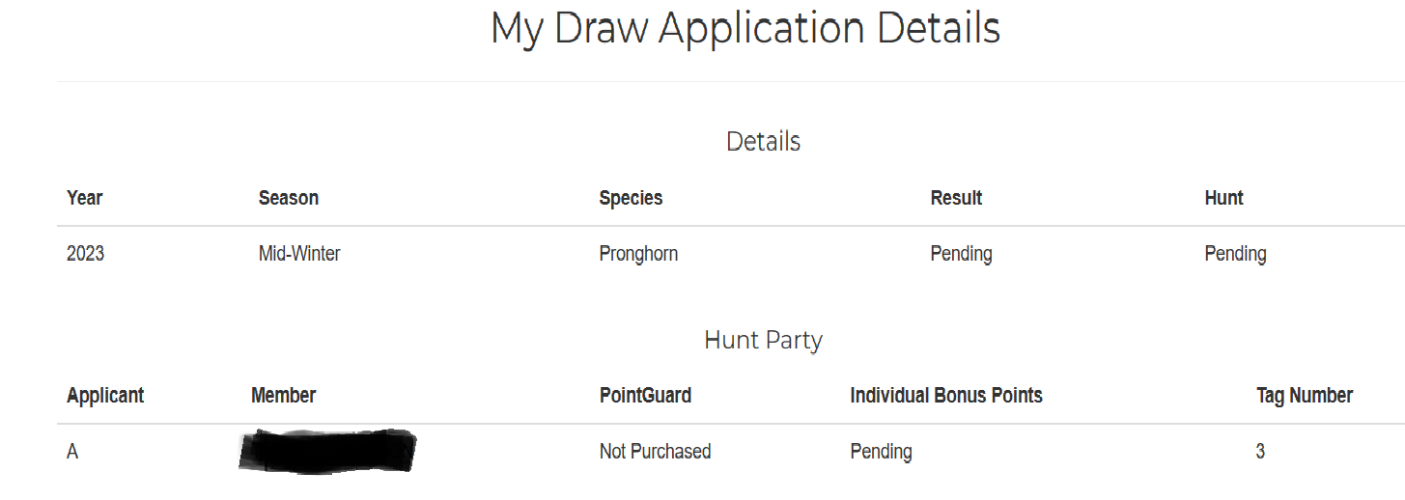Select the Mid-Winter season value
The width and height of the screenshot is (1405, 500).
pos(299,254)
